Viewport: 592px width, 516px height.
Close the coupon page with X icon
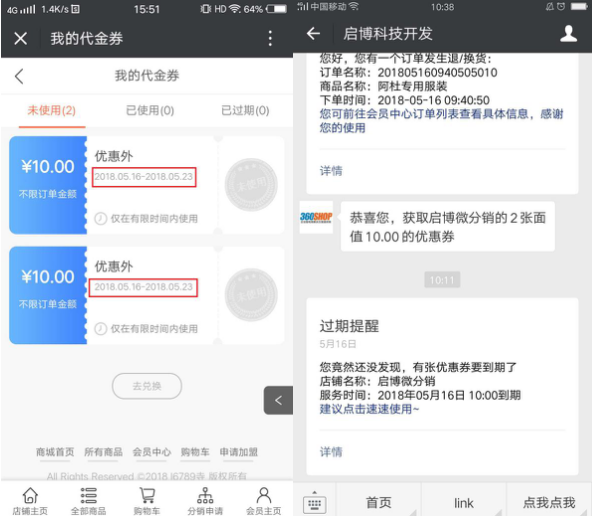pyautogui.click(x=20, y=38)
